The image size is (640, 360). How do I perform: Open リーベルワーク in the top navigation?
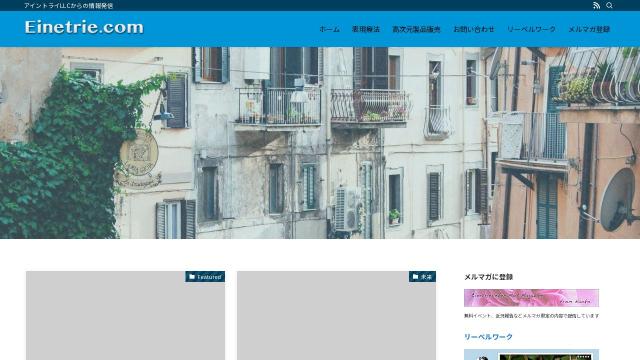531,29
